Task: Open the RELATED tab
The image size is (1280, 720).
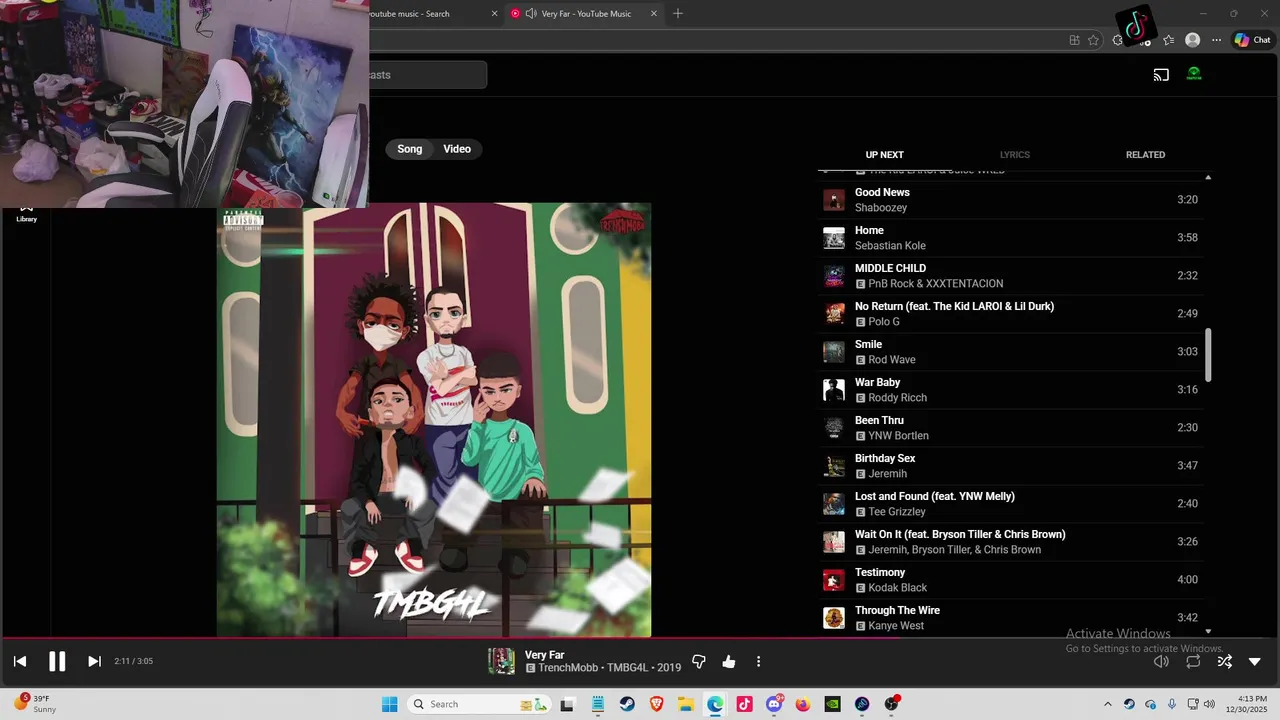Action: (1145, 155)
